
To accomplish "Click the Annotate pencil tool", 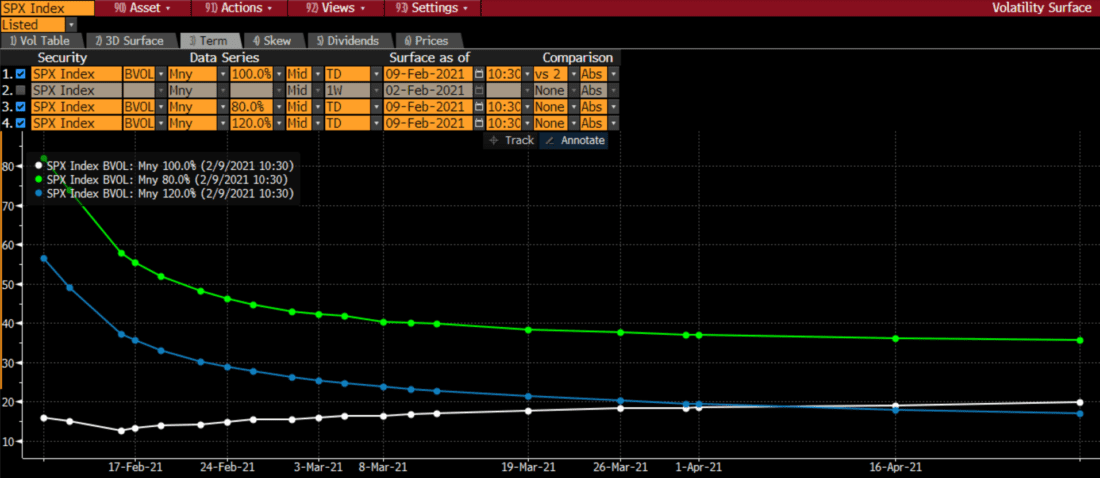I will 574,140.
